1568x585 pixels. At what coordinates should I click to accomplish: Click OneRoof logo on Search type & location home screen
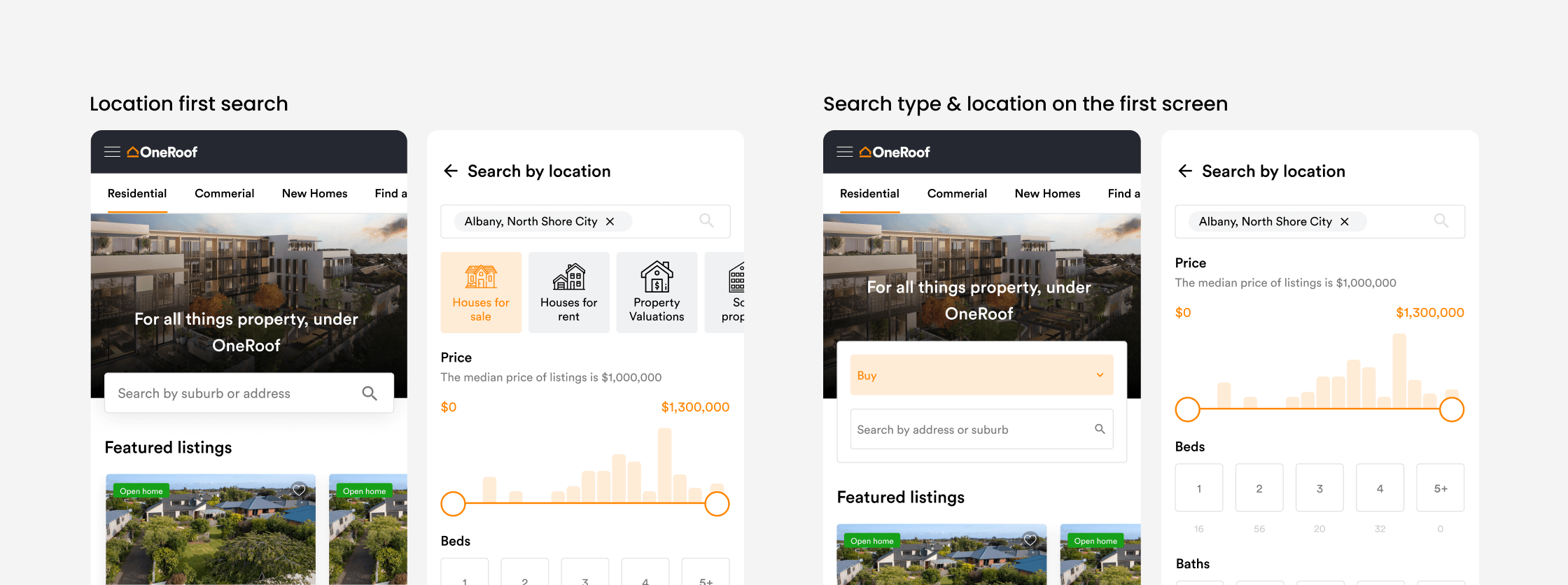point(895,152)
